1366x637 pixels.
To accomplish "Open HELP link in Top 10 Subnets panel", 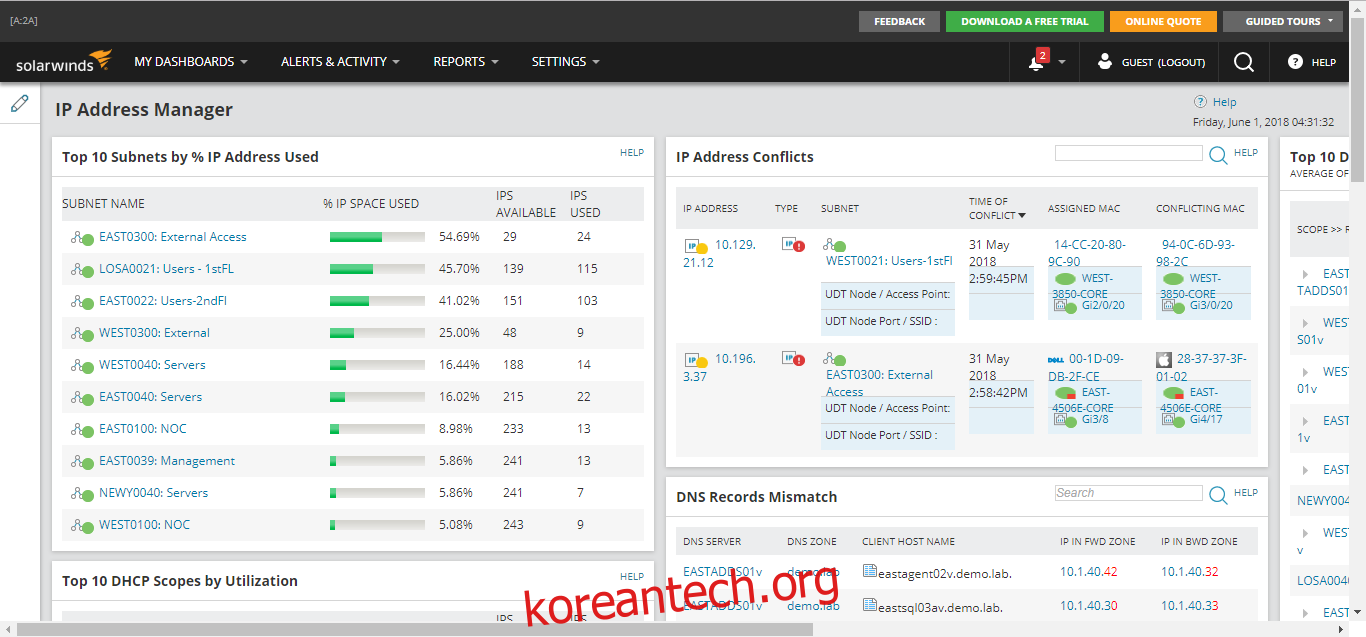I will (632, 153).
